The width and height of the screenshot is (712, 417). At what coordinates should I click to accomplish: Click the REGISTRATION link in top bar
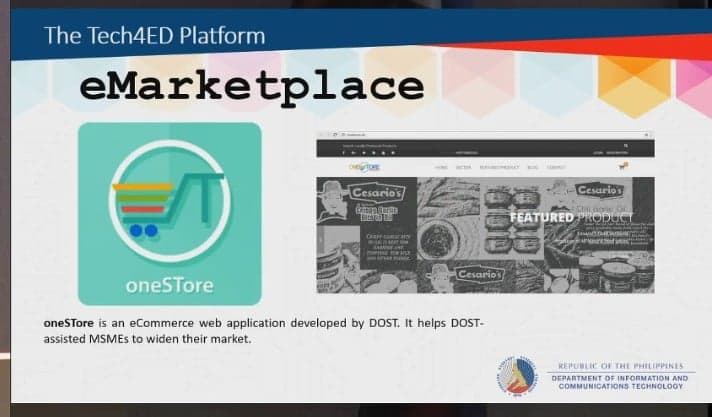tap(619, 153)
